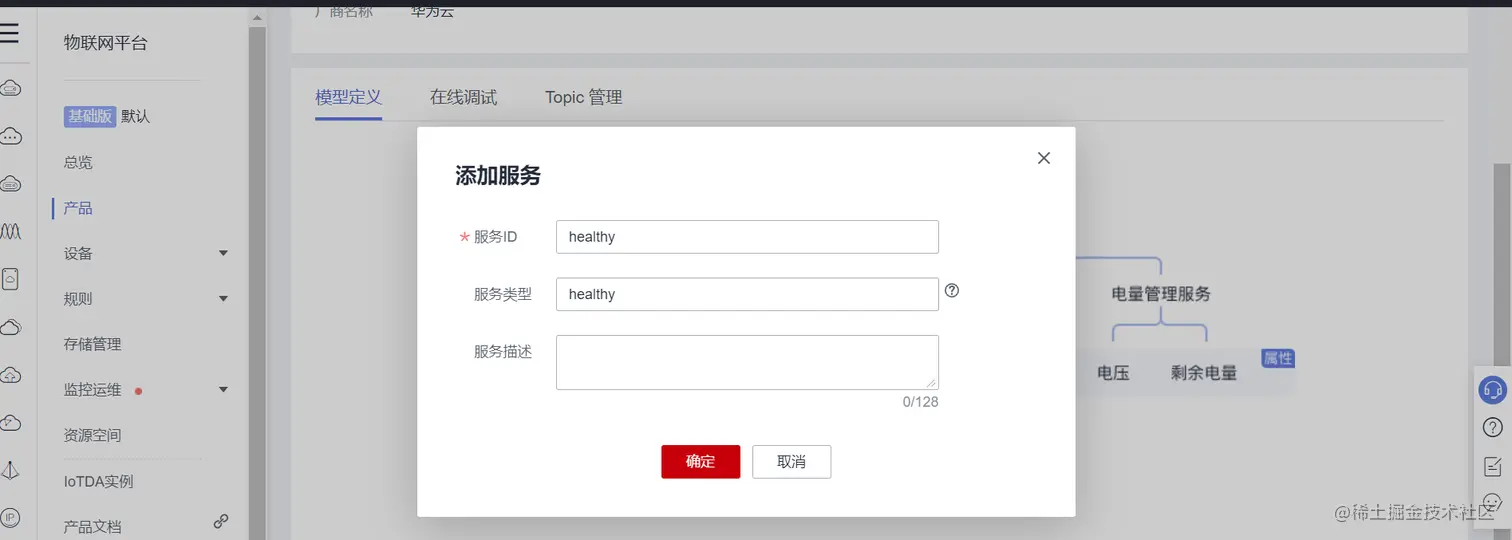The width and height of the screenshot is (1512, 540).
Task: Select 产品 in the sidebar
Action: pos(78,208)
